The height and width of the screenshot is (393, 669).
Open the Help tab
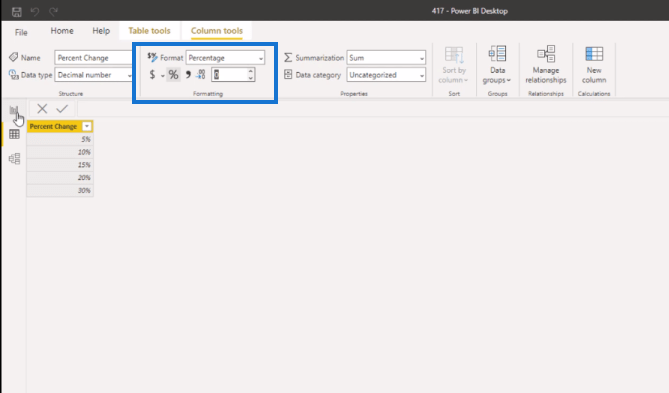[101, 31]
